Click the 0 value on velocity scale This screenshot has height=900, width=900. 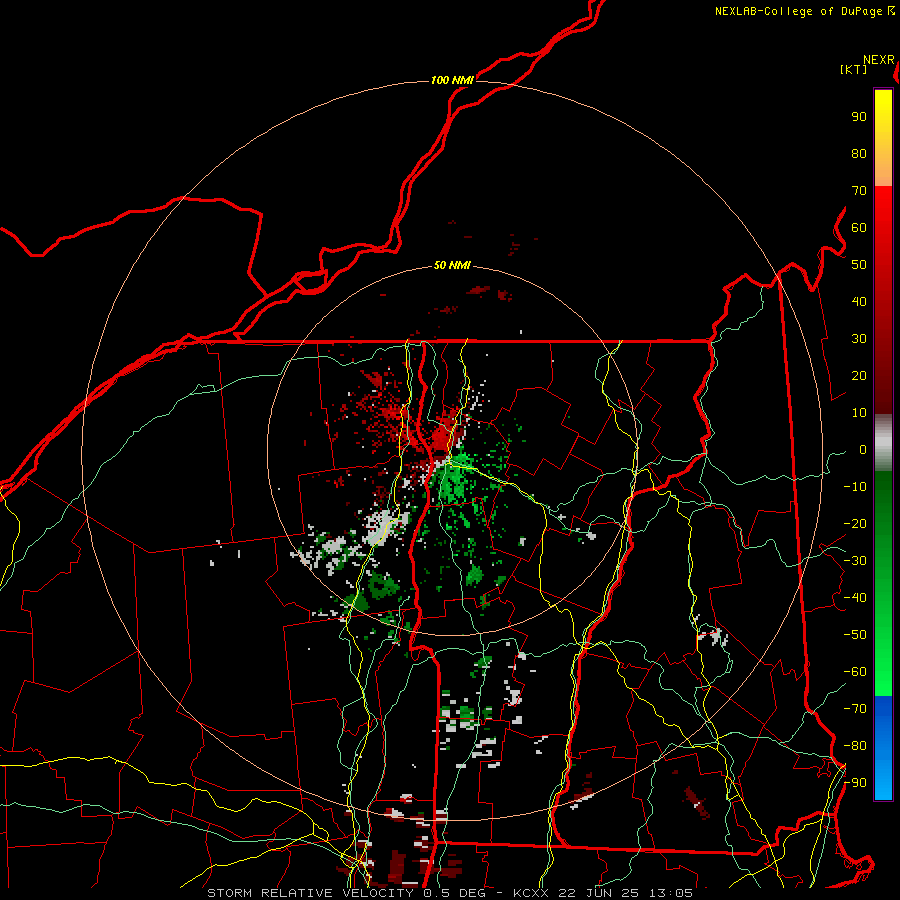(863, 449)
